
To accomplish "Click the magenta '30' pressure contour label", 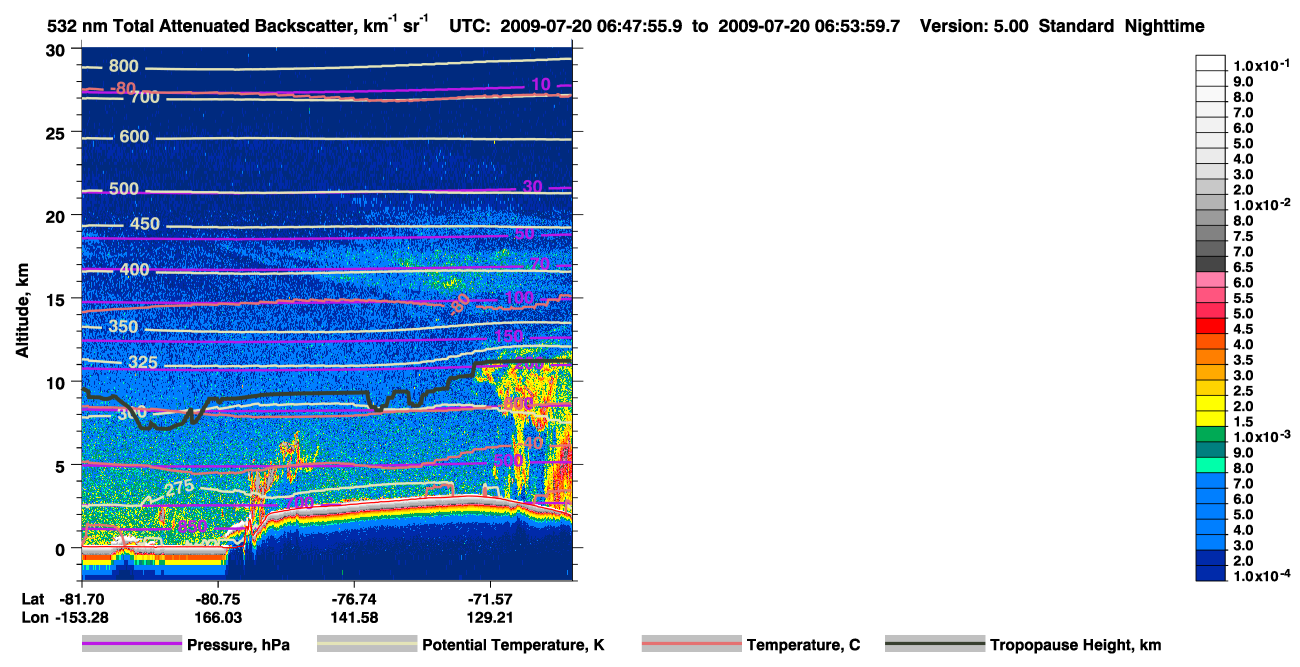I will click(532, 187).
